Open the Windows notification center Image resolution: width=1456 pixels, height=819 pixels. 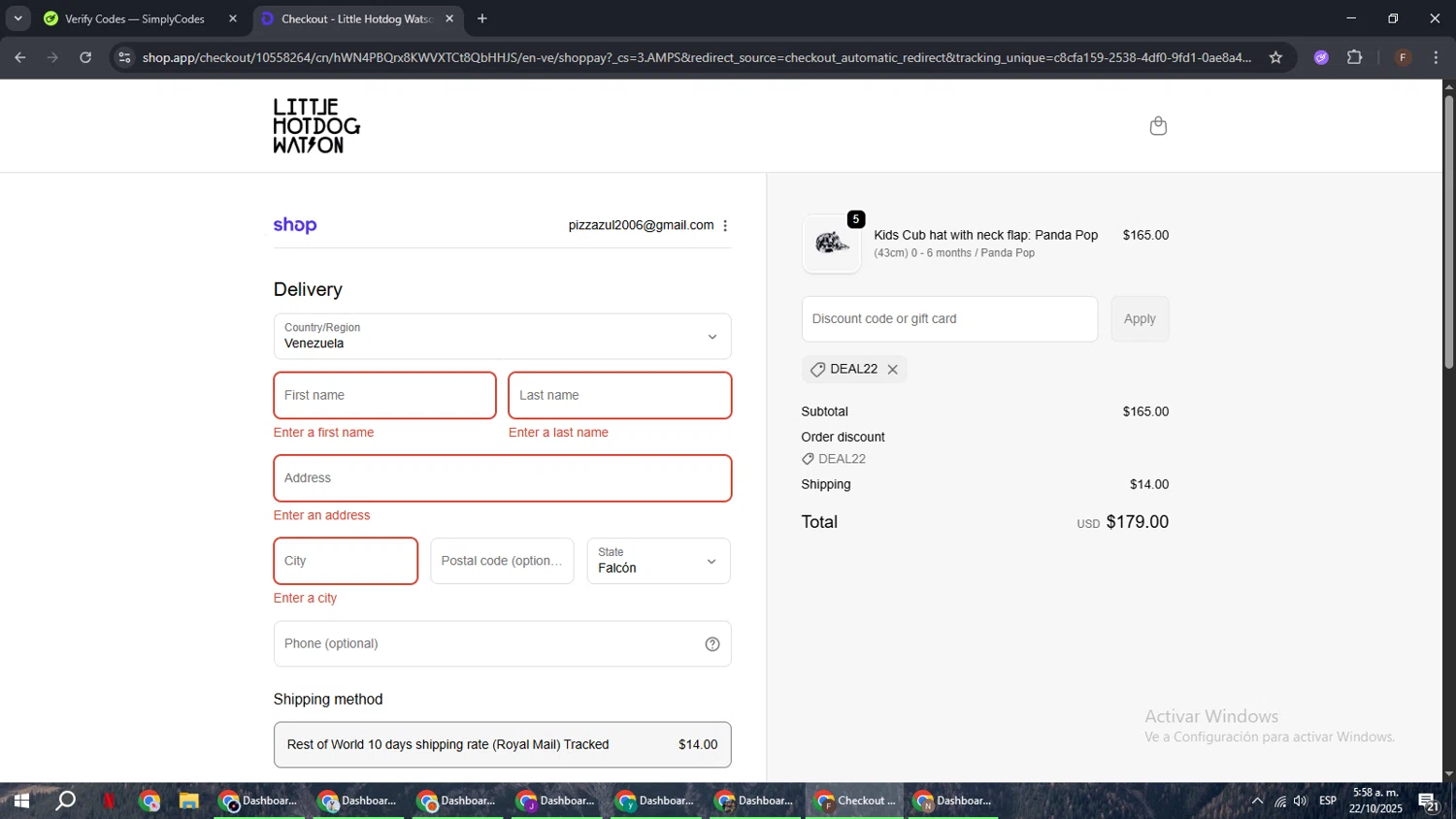coord(1429,802)
